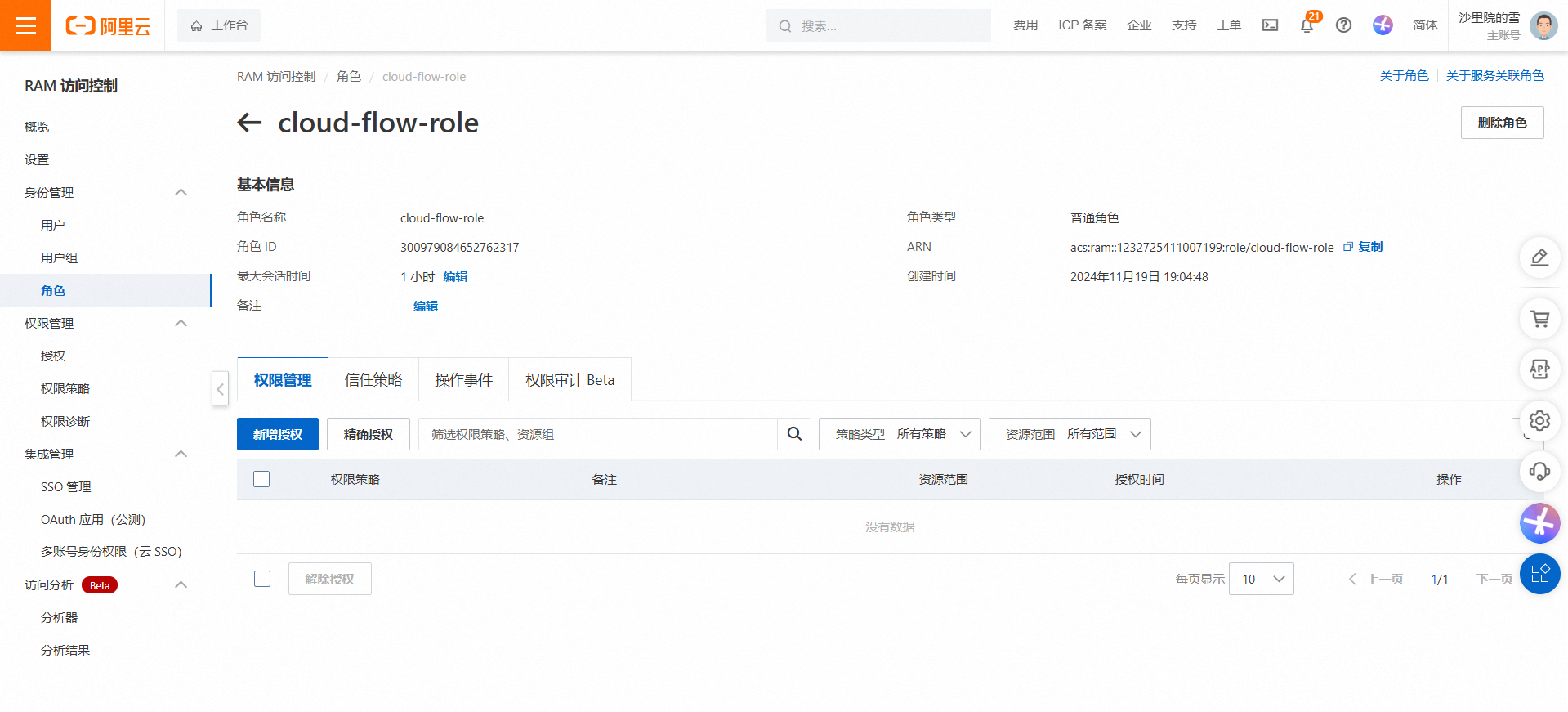This screenshot has width=1568, height=712.
Task: Open the AI assistant icon in header
Action: (1383, 25)
